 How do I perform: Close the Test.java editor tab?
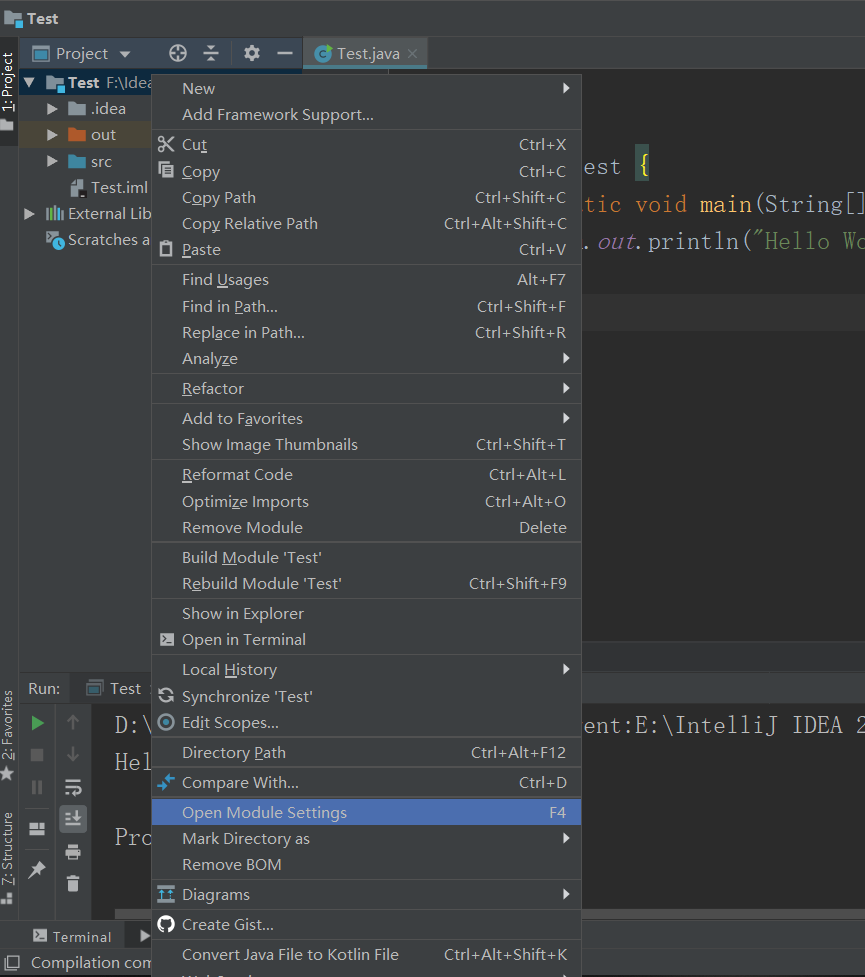pos(412,54)
